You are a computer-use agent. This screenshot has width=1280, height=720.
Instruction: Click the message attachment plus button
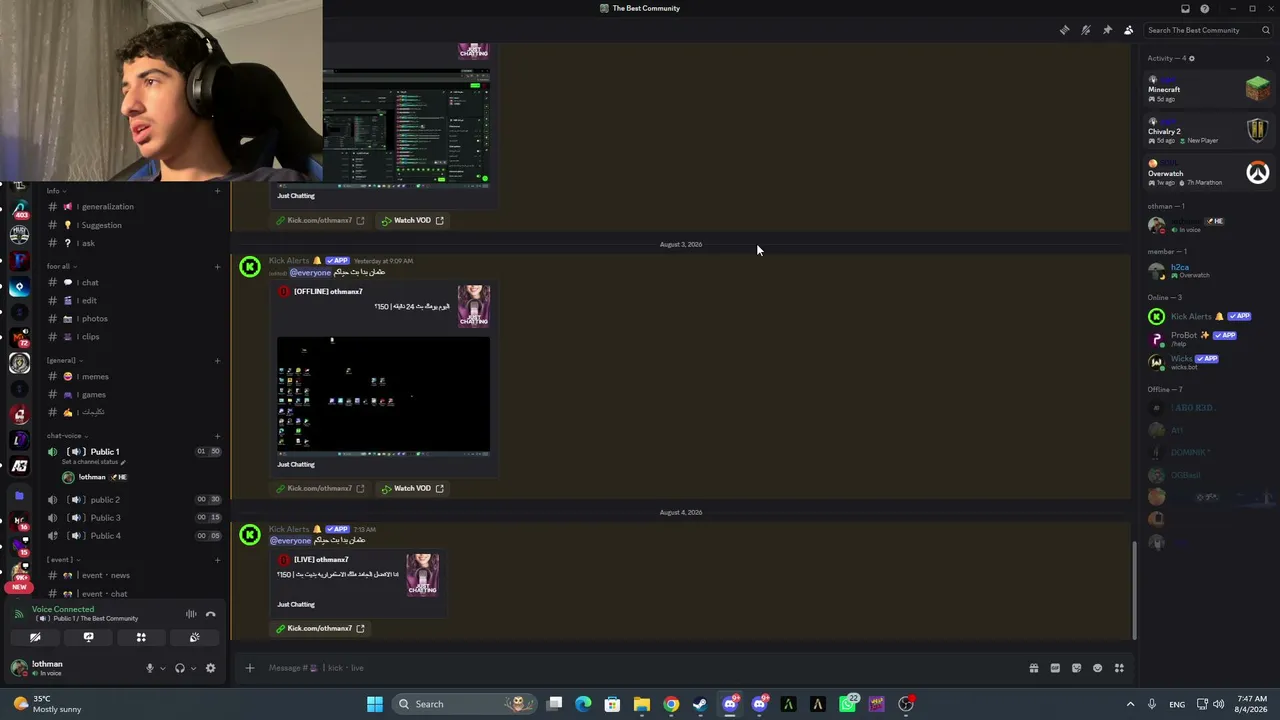click(250, 668)
